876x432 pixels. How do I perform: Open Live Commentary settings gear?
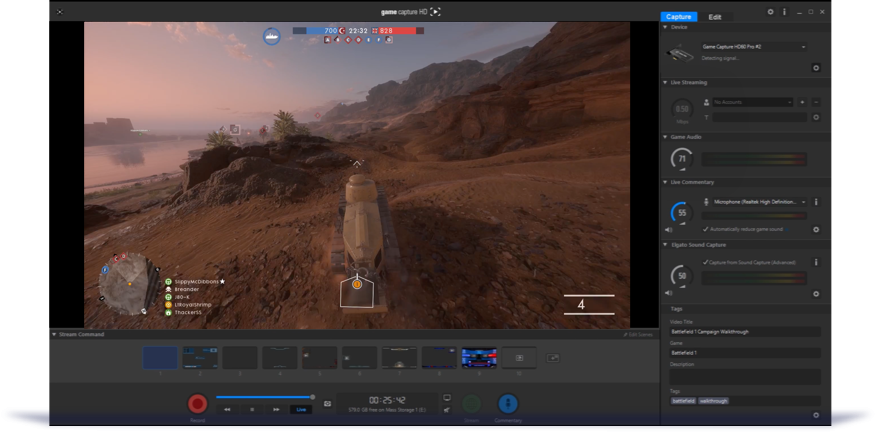point(816,230)
